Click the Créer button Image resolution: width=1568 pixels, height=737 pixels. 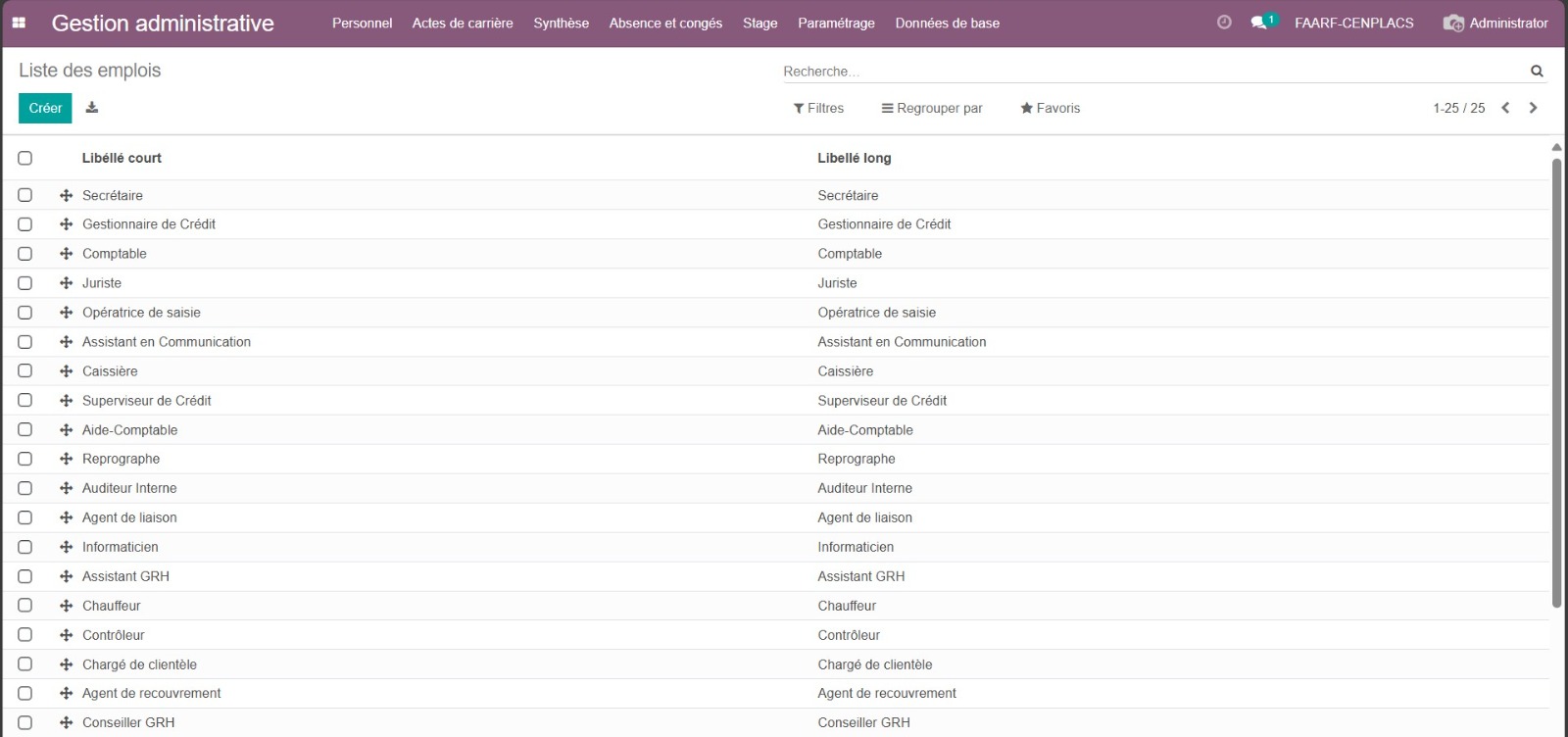45,108
